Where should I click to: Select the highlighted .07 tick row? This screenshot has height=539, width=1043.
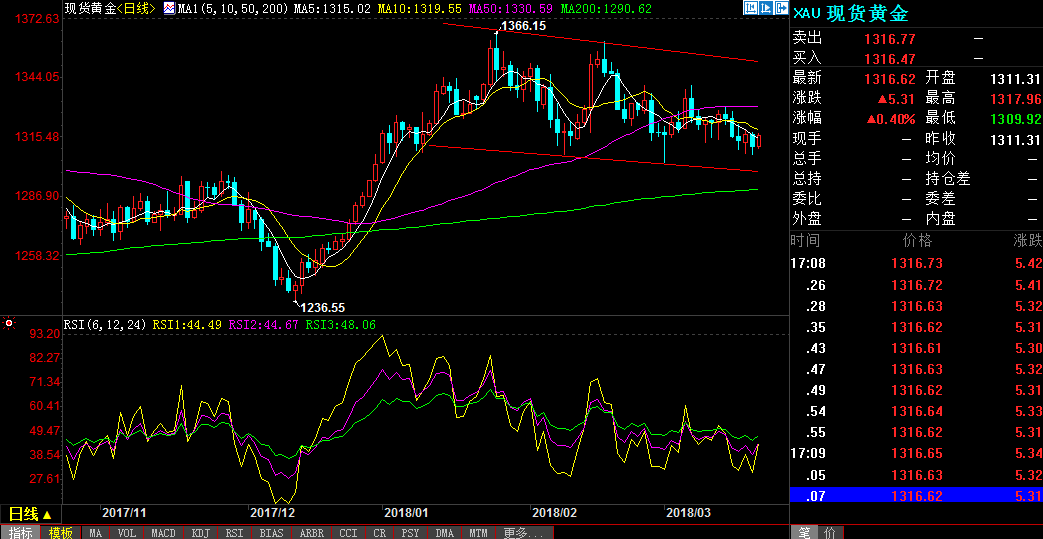coord(916,496)
